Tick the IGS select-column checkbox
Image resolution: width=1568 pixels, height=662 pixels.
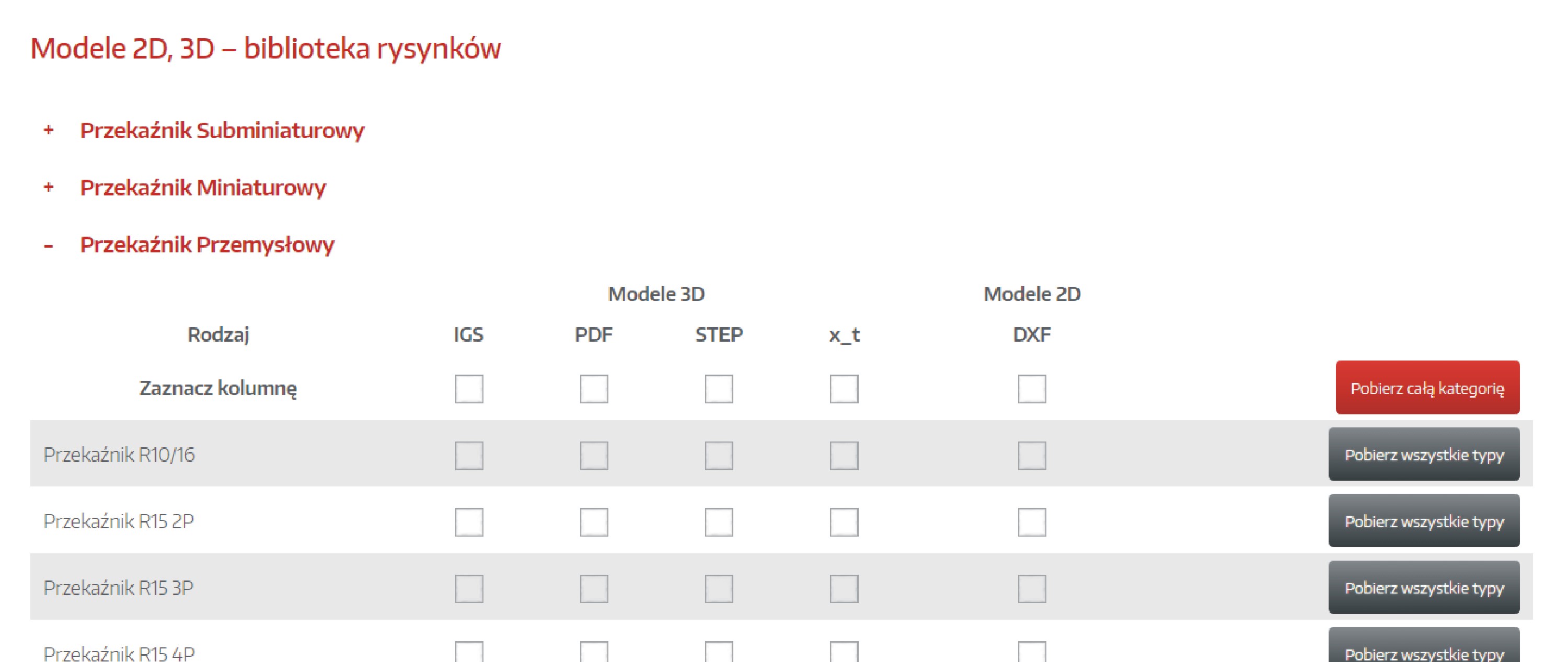[469, 389]
